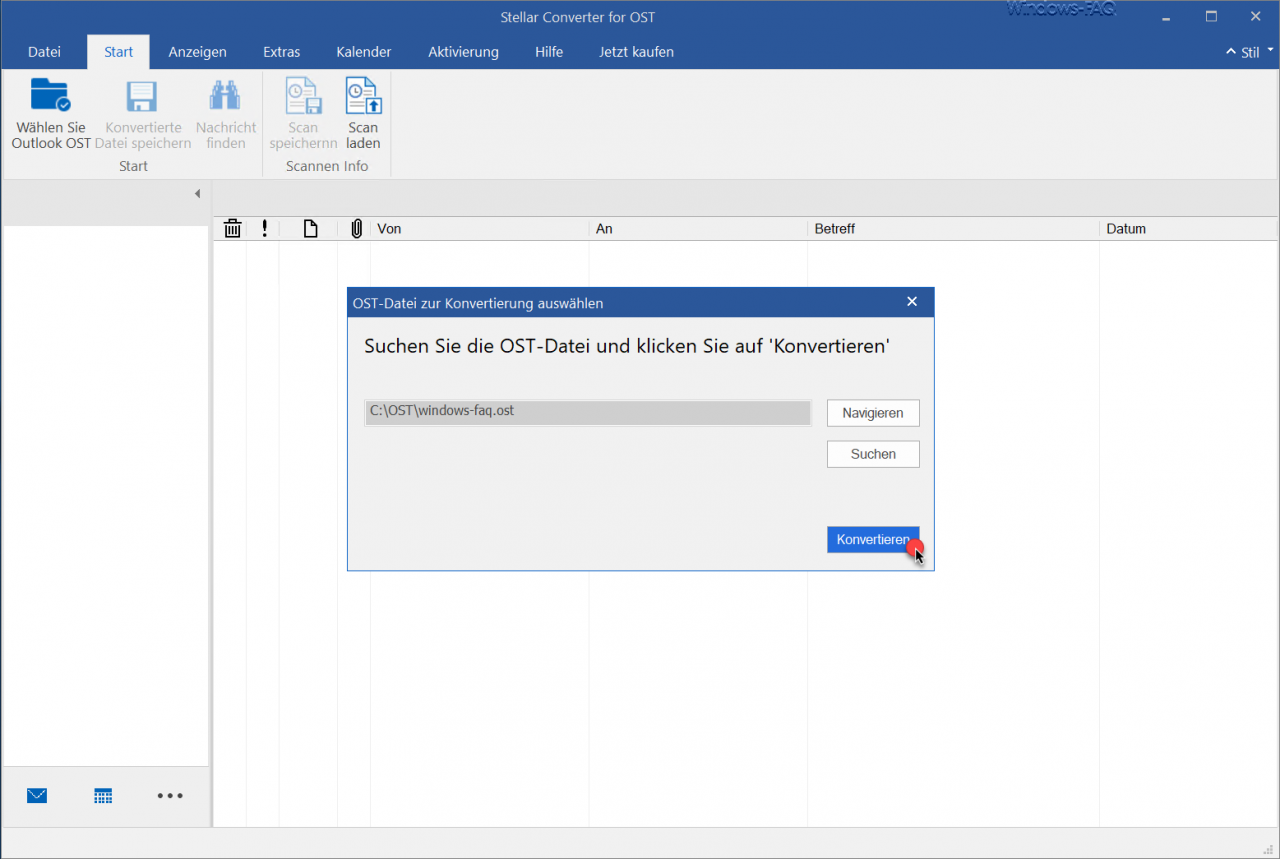Click the Konvertieren button
Image resolution: width=1280 pixels, height=859 pixels.
point(873,539)
